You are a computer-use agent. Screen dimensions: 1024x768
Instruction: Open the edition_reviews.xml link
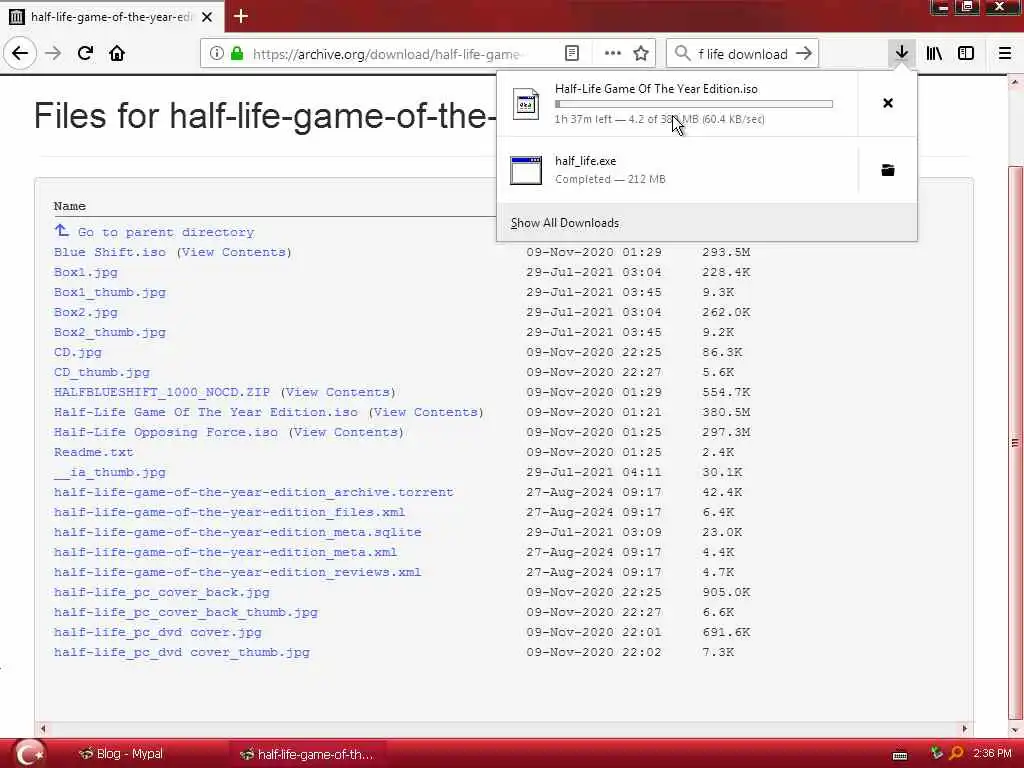[238, 572]
